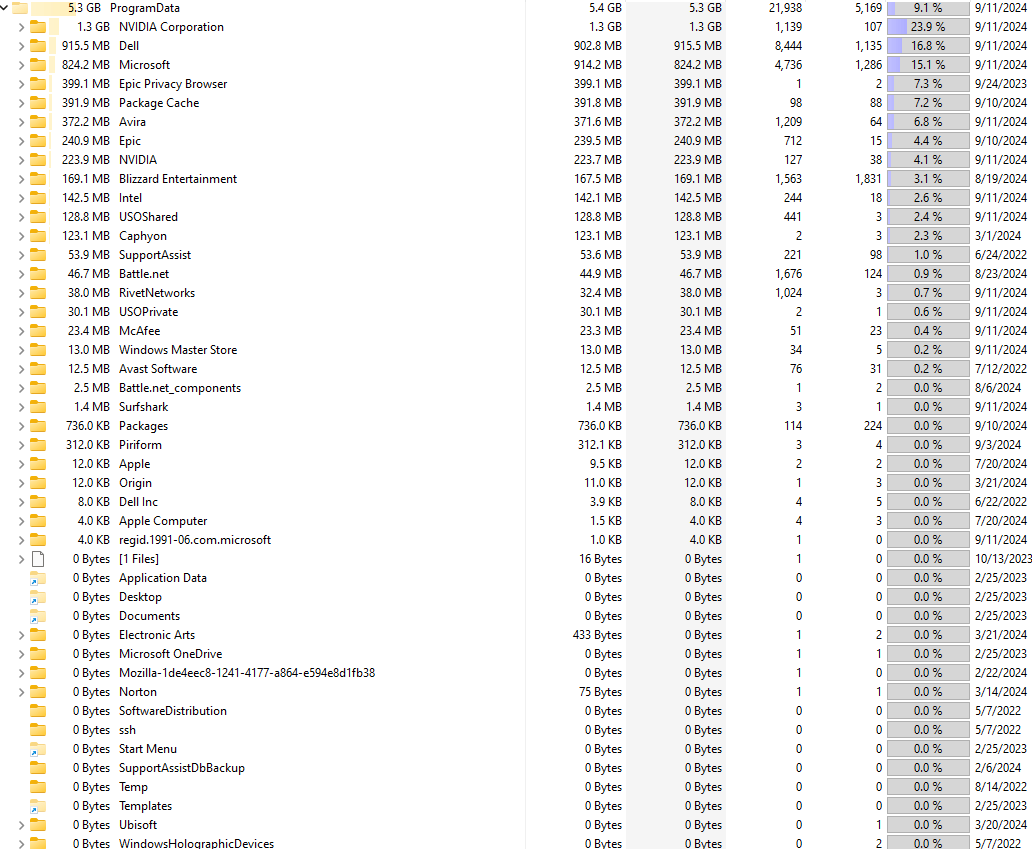The width and height of the screenshot is (1032, 849).
Task: Expand the Package Cache folder
Action: tap(21, 103)
